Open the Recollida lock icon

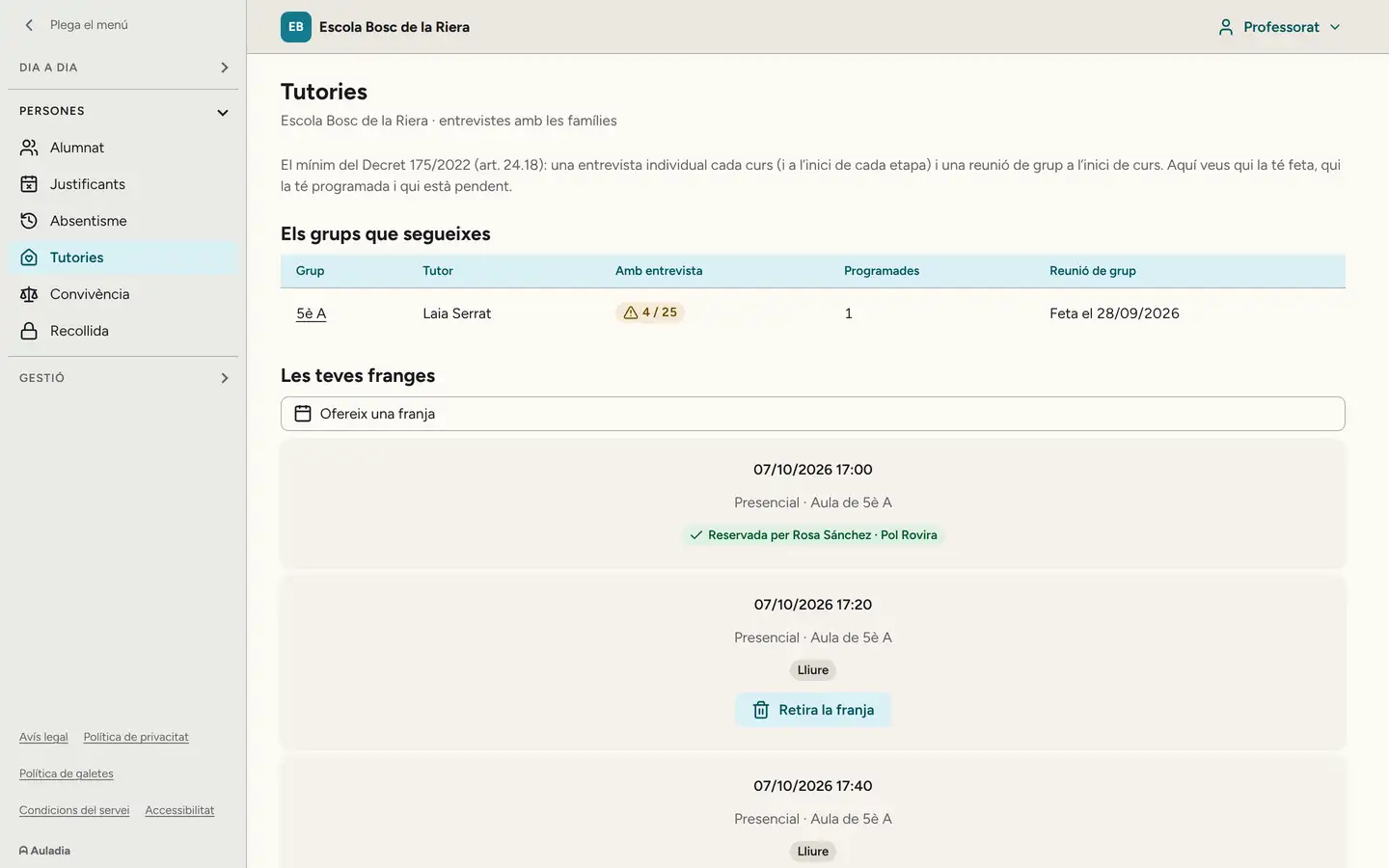pos(29,331)
